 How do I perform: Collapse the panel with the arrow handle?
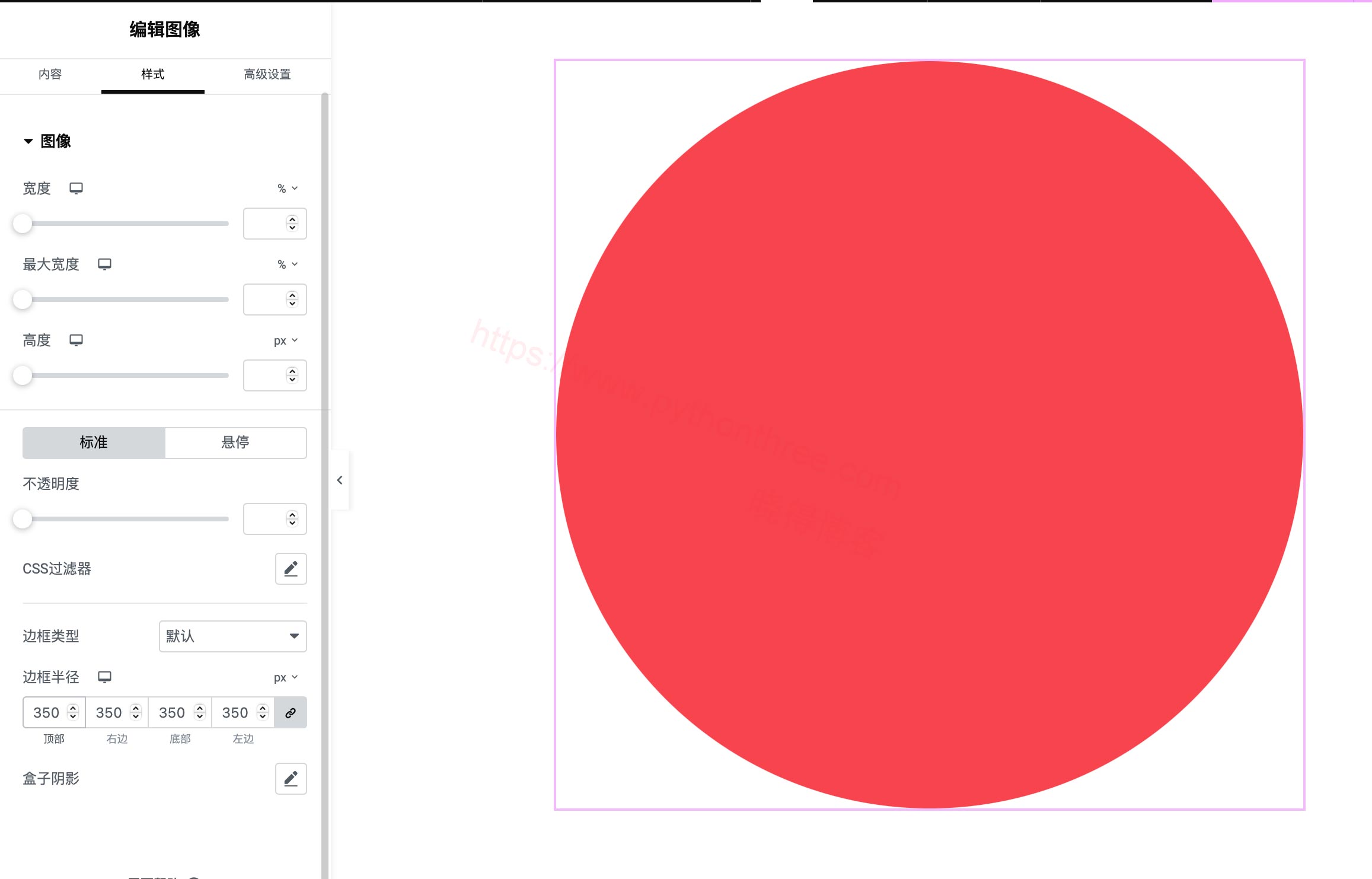[340, 480]
